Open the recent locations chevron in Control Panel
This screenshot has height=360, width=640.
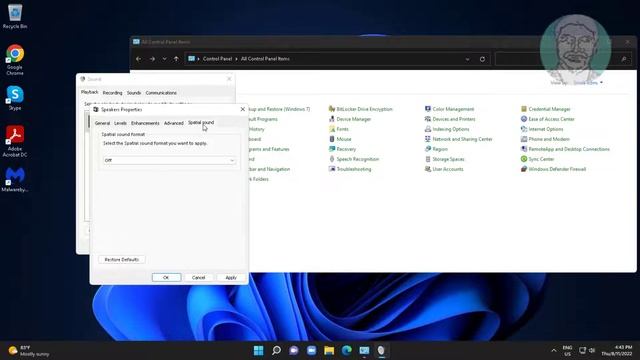tap(164, 59)
